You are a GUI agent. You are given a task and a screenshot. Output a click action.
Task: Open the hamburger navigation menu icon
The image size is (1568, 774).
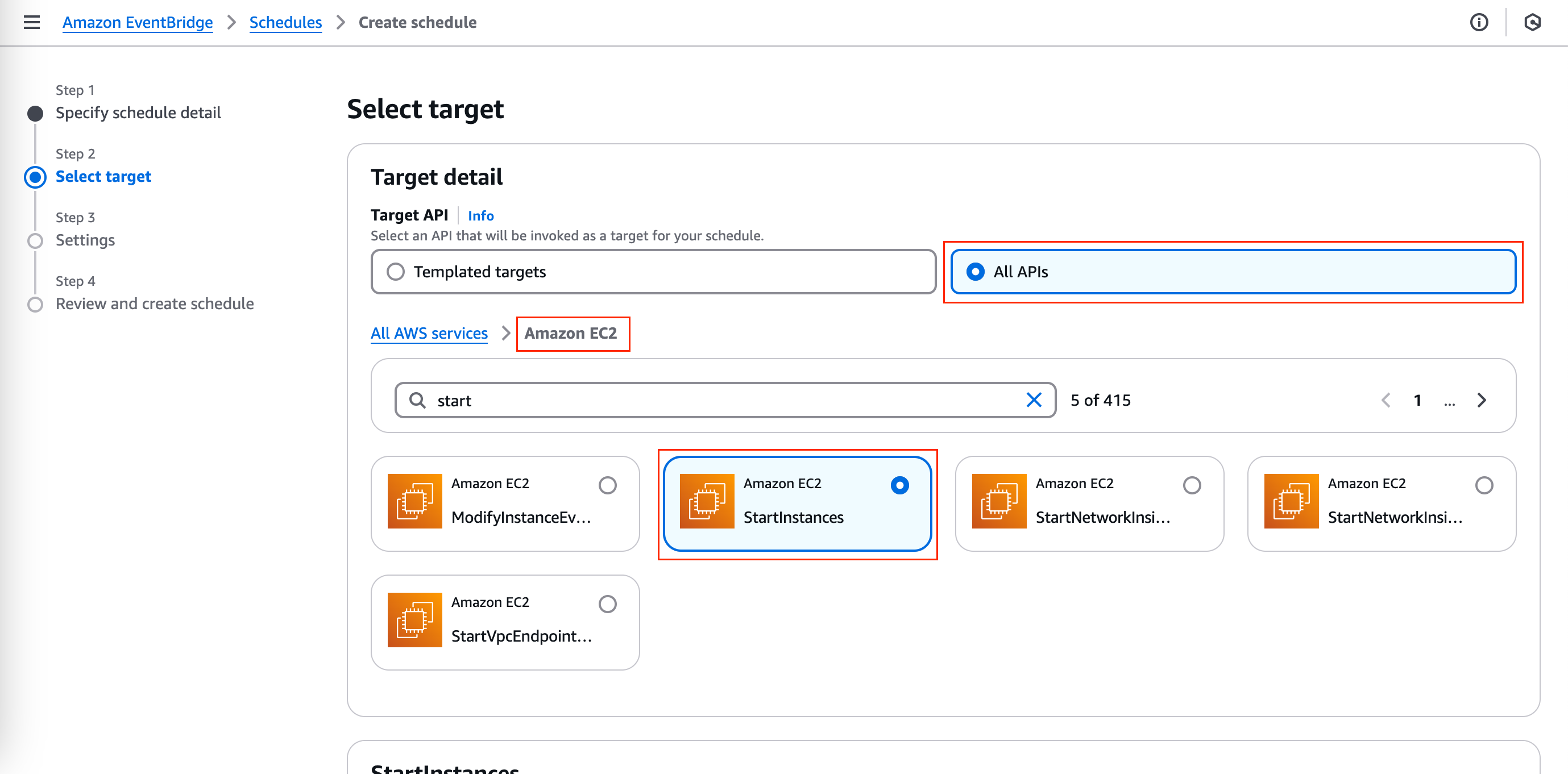[x=32, y=23]
